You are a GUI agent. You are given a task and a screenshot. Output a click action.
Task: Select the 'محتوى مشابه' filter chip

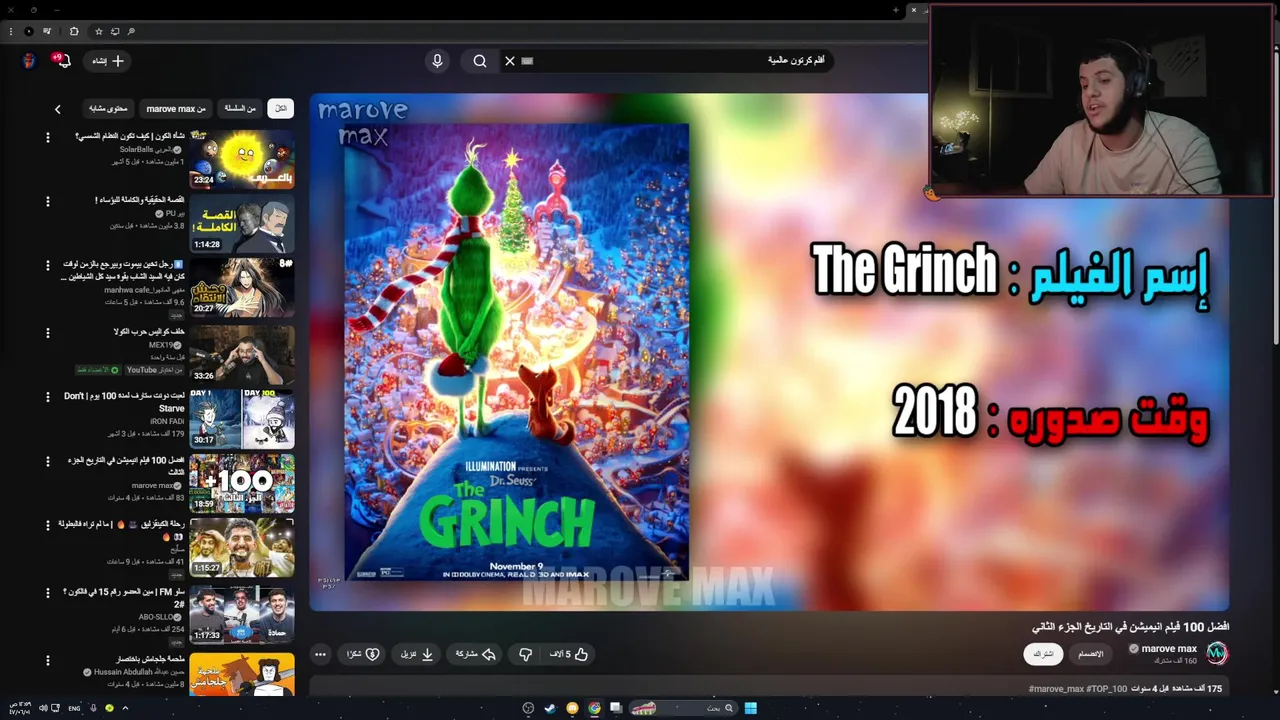tap(108, 108)
